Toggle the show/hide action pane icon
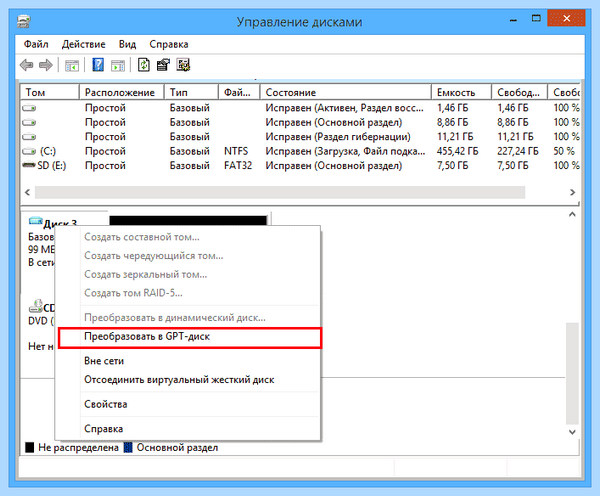 [x=118, y=65]
